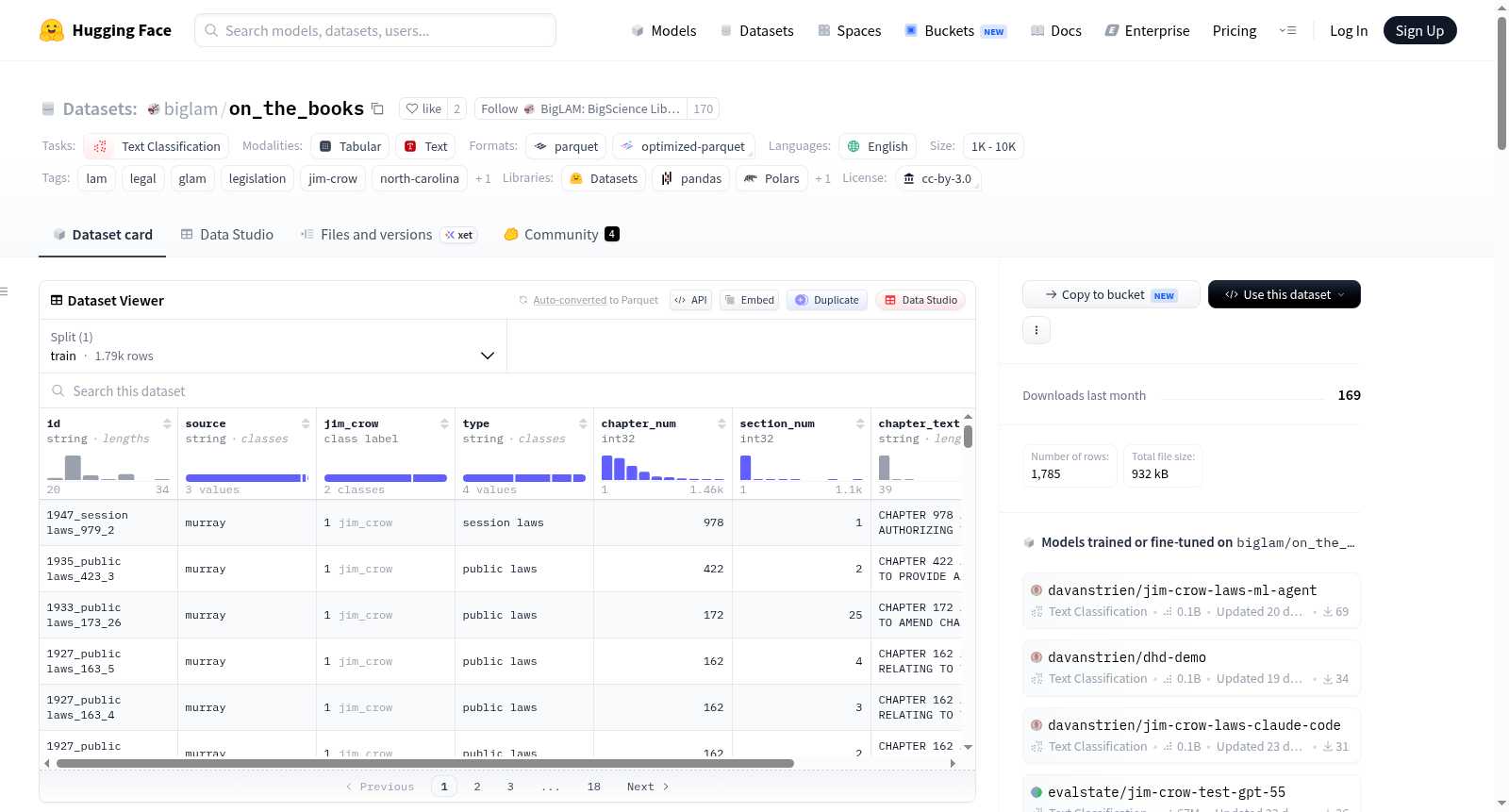Switch to the Dataset card tab
Screen dimensions: 1509x812
coord(103,234)
